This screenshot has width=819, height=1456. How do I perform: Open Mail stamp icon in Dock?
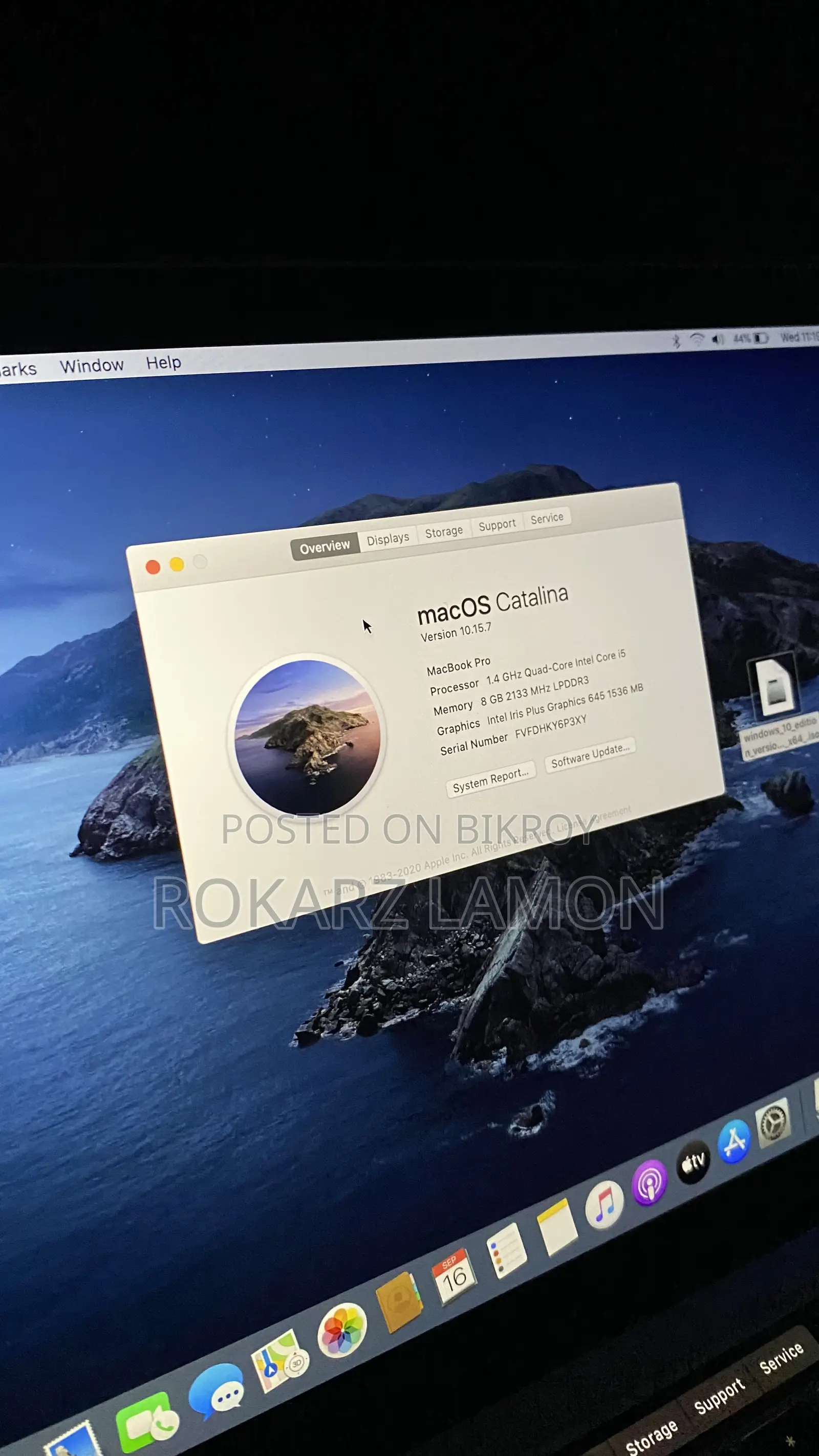pyautogui.click(x=74, y=1440)
